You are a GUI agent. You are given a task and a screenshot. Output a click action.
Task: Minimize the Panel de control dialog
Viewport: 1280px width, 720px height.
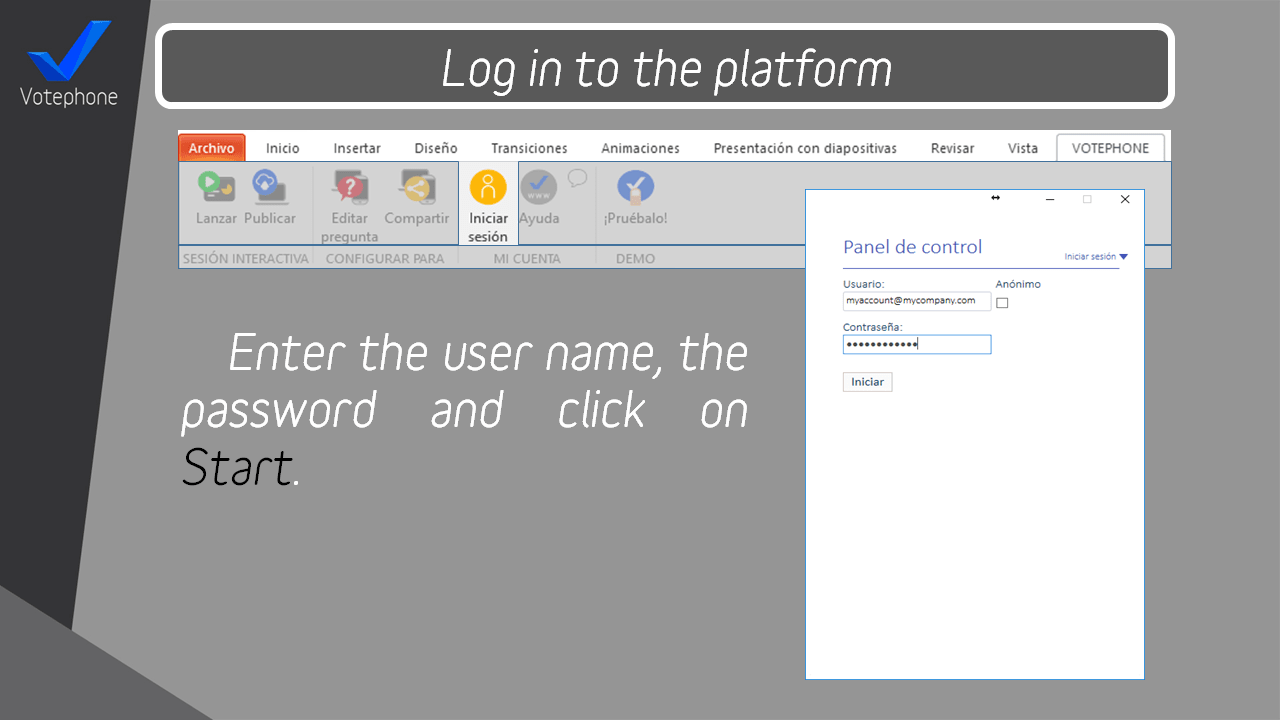click(x=1050, y=199)
